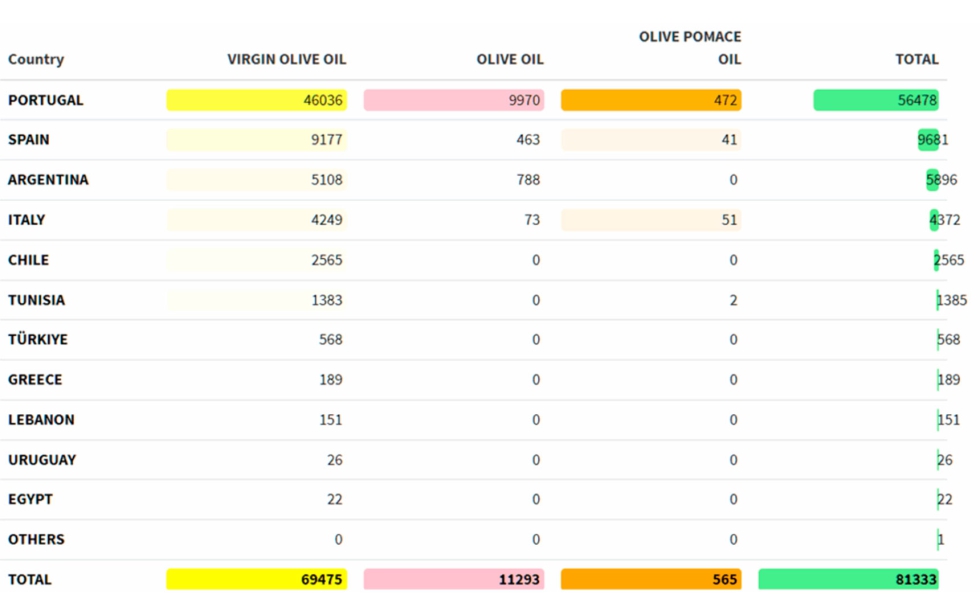Select the ITALY row label
The height and width of the screenshot is (615, 980).
click(26, 220)
